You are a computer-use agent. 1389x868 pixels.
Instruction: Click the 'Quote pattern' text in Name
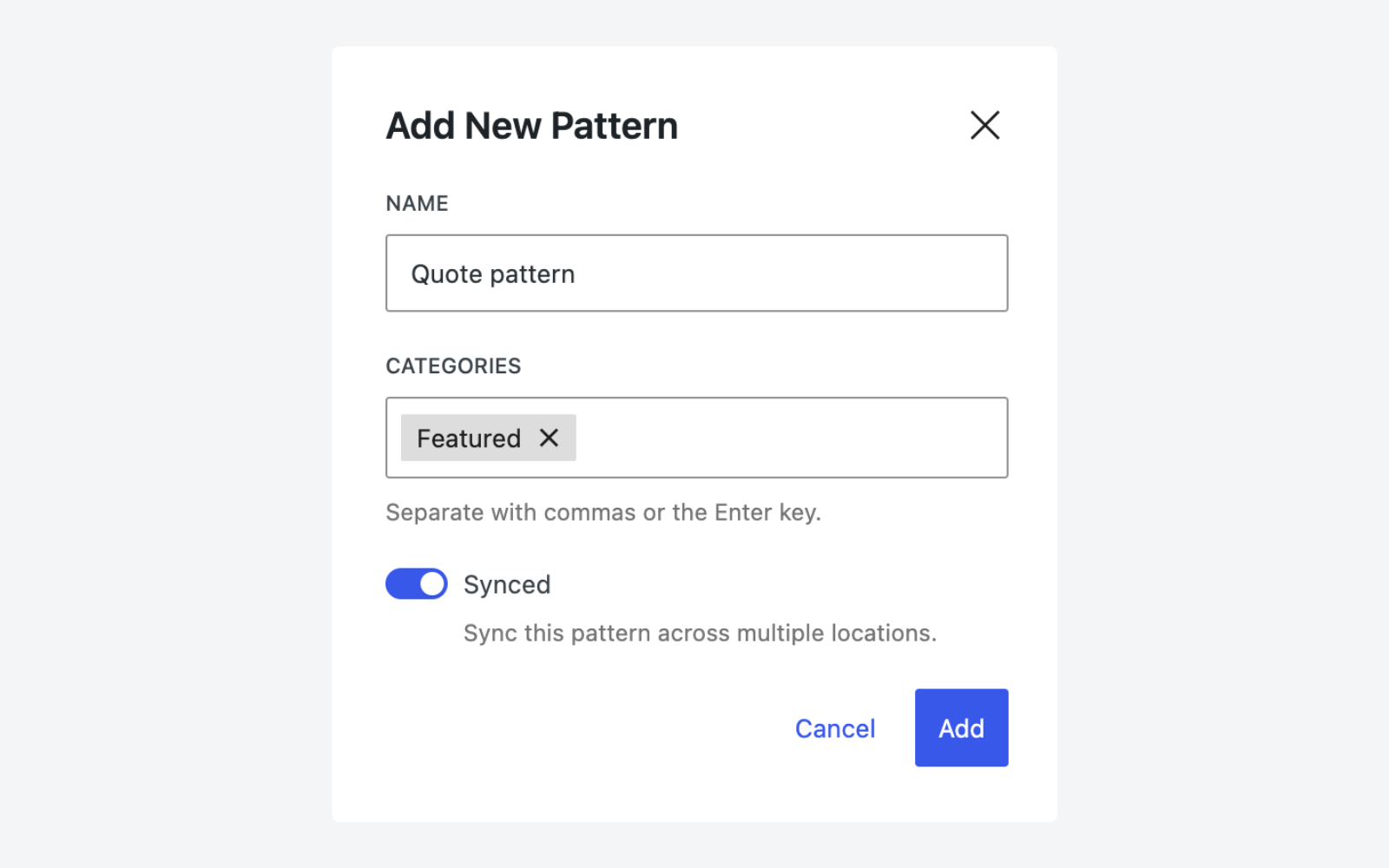click(493, 274)
